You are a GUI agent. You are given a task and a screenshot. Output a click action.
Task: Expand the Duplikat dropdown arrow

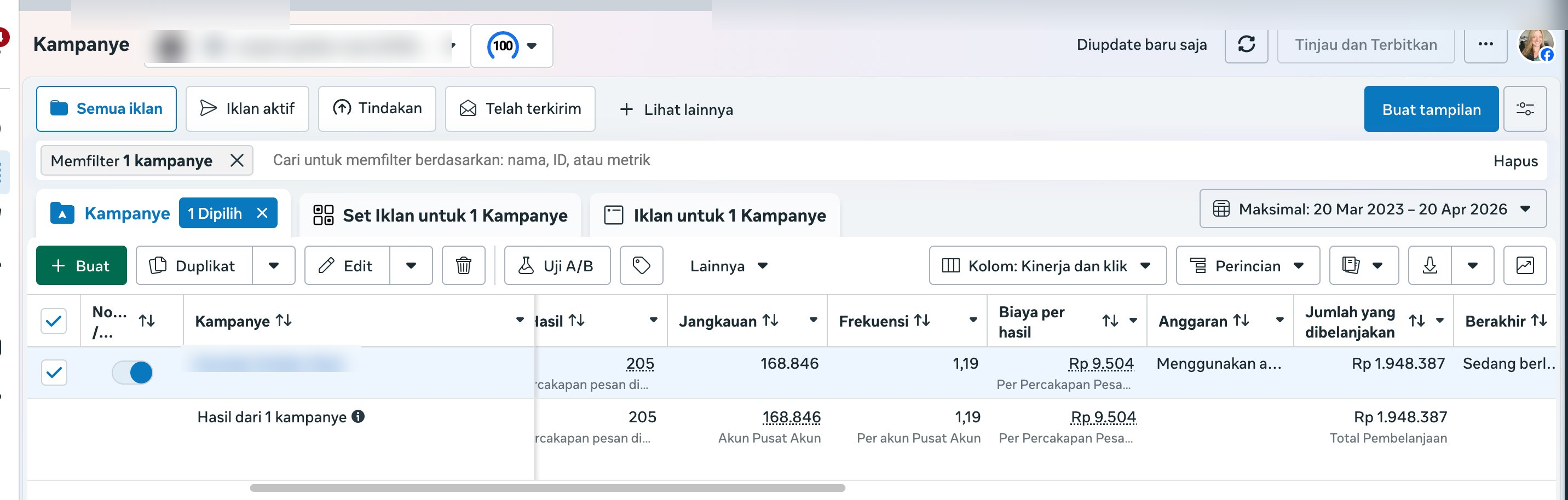[x=274, y=265]
